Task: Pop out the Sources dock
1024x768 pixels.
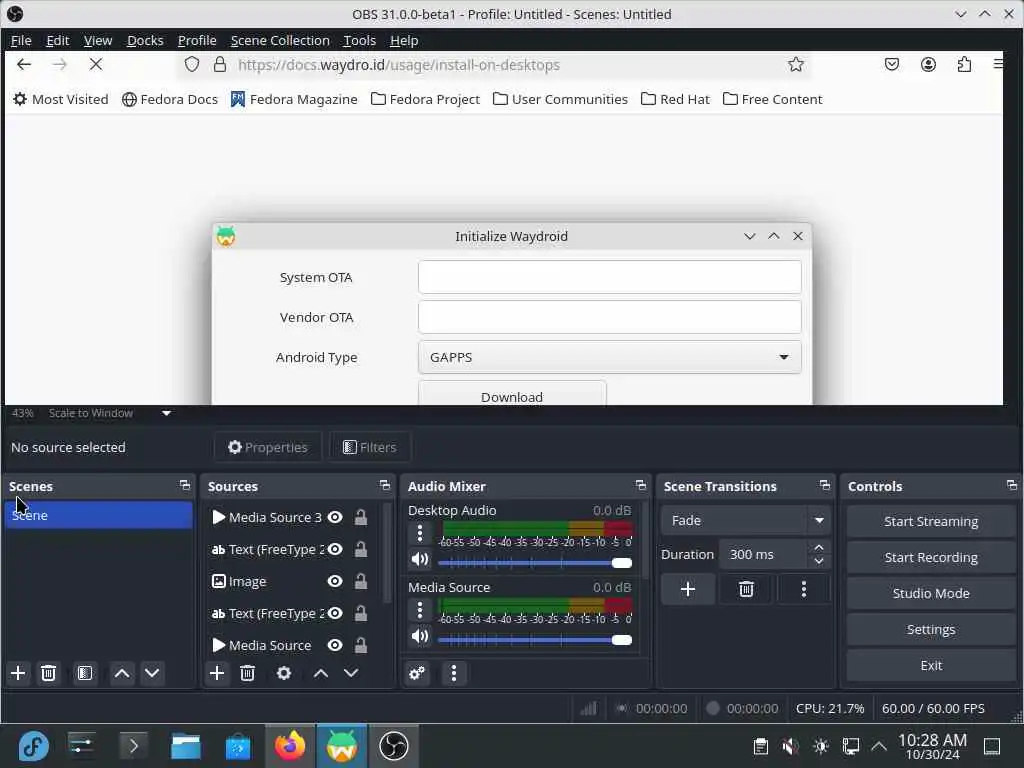Action: pos(385,485)
